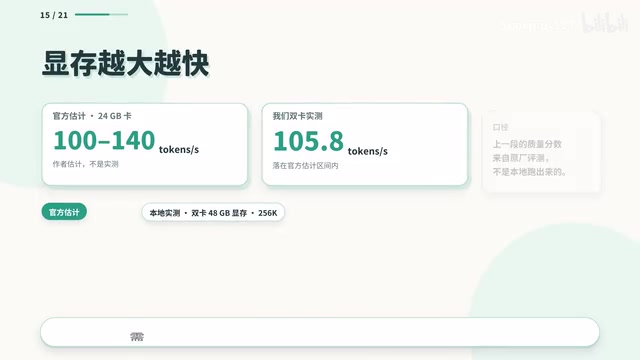Click the 本地实测 双卡 48 GB 显存 256K tag

213,213
